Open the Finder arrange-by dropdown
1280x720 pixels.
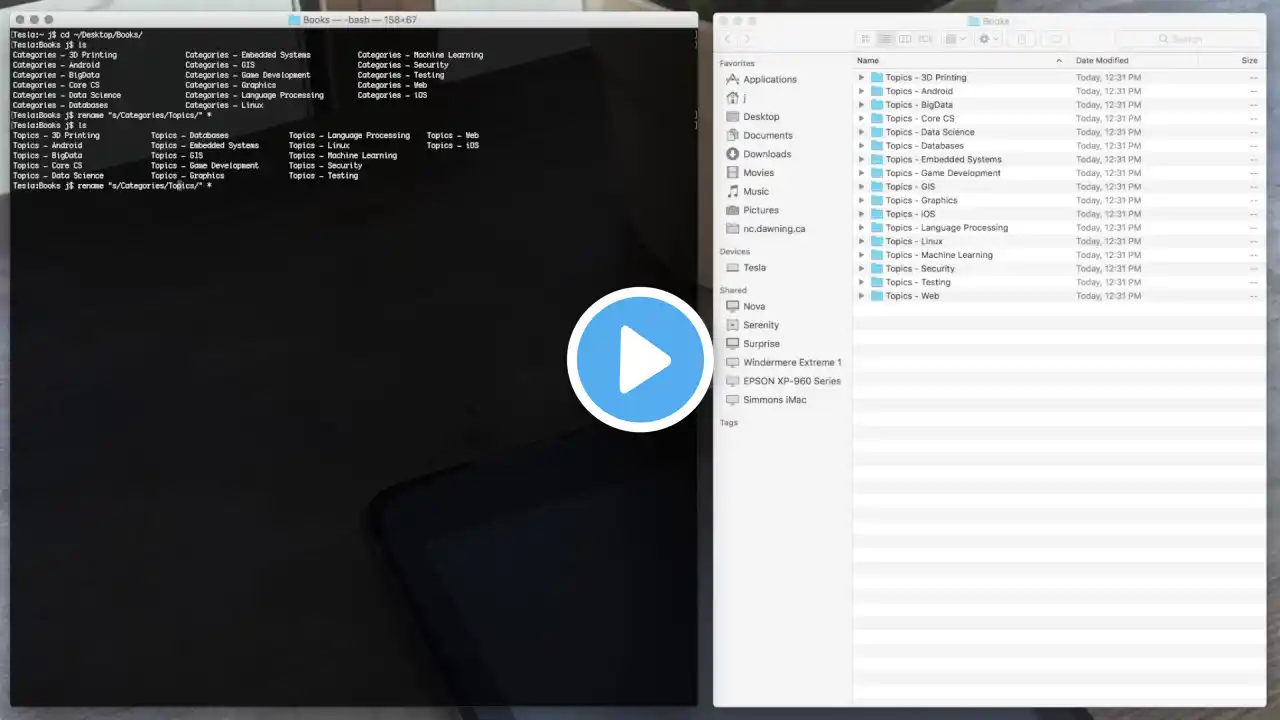click(956, 39)
